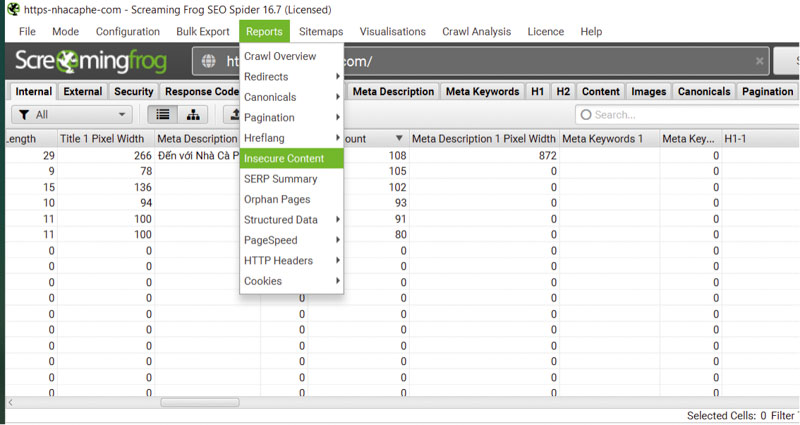The image size is (800, 425).
Task: Switch to tree view icon
Action: click(192, 115)
